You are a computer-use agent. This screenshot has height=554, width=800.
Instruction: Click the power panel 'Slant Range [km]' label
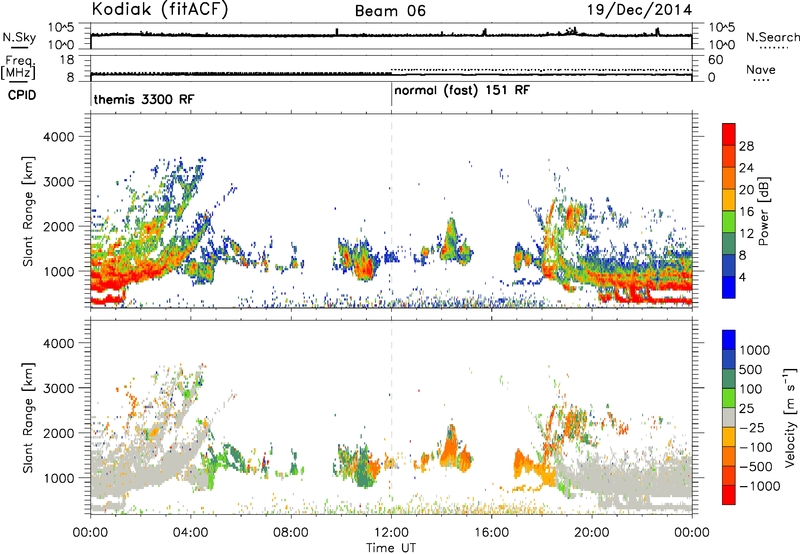point(28,211)
